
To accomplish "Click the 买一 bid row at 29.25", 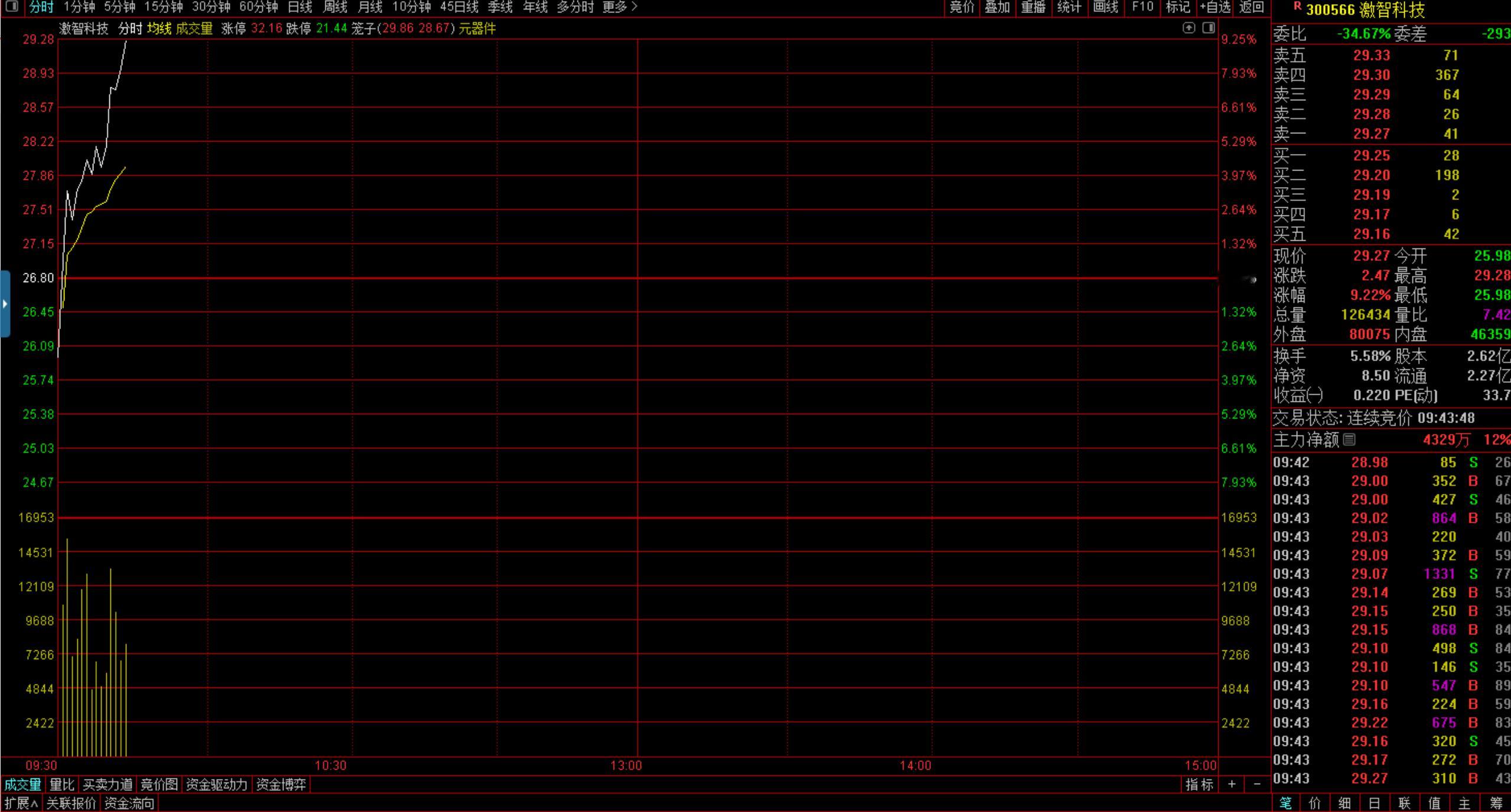I will tap(1391, 155).
